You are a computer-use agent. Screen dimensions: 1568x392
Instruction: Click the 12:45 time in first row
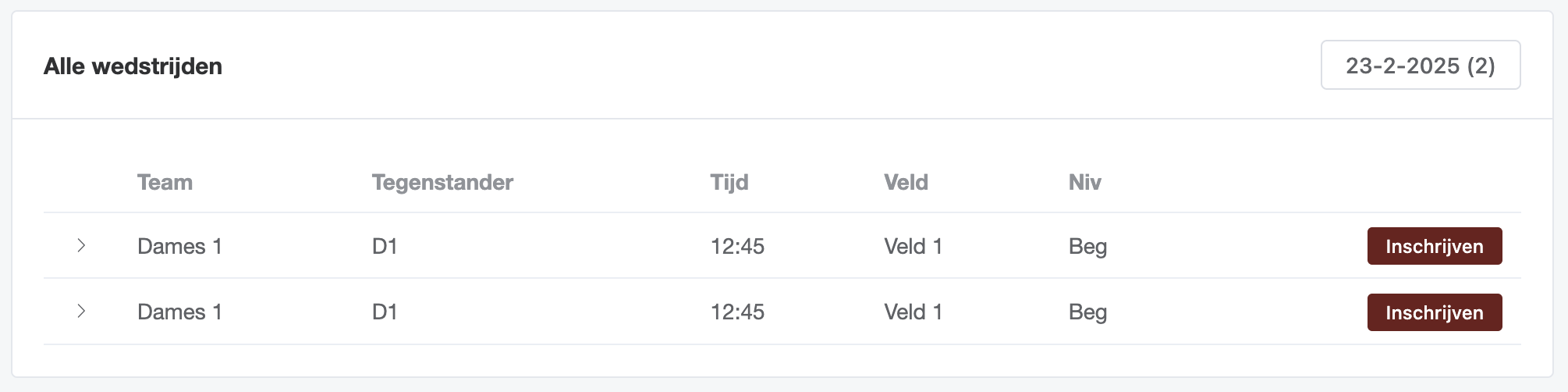point(737,246)
